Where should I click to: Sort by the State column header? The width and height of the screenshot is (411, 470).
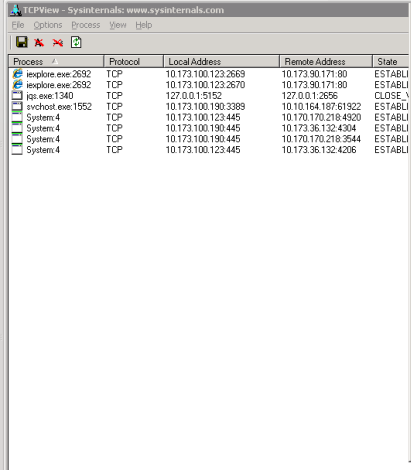tap(391, 61)
